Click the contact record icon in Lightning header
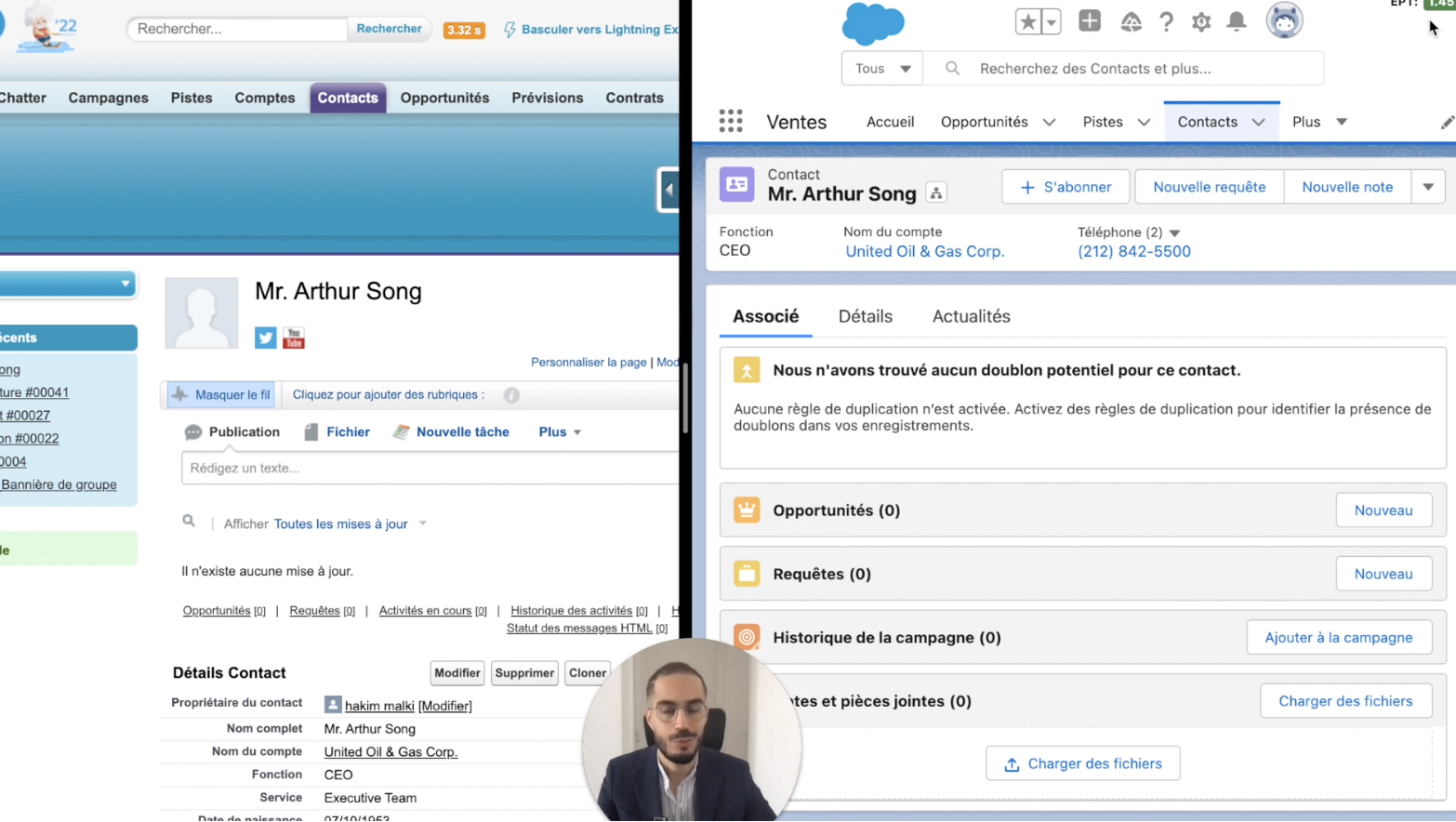1456x822 pixels. click(x=736, y=185)
